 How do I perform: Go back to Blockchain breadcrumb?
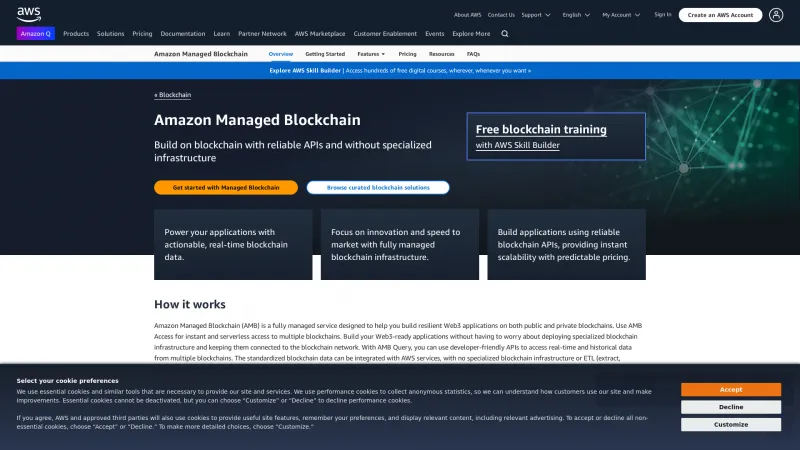click(x=172, y=95)
